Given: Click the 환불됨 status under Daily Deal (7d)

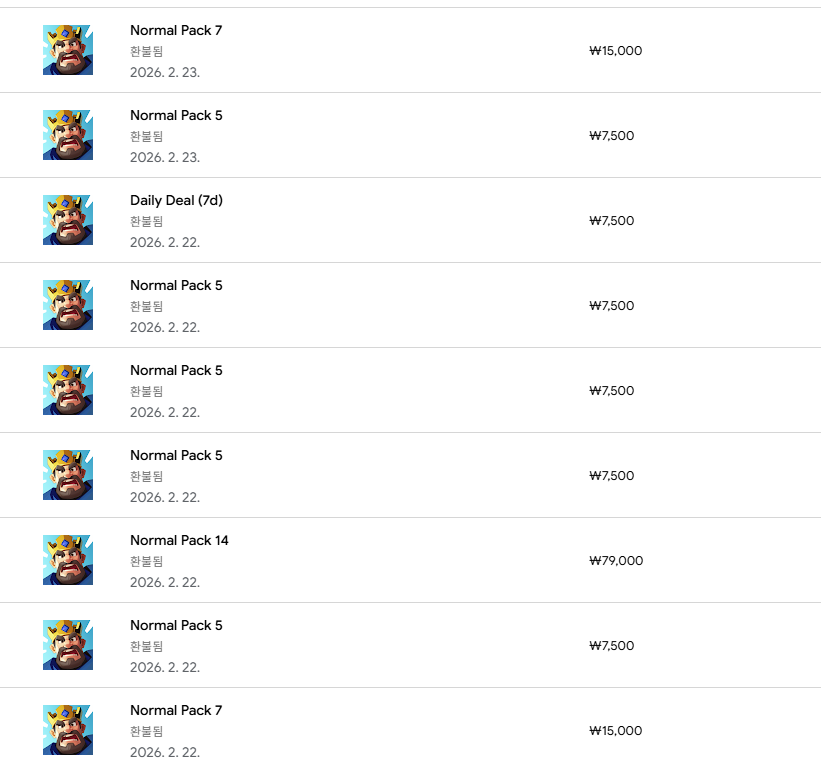Looking at the screenshot, I should coord(146,221).
